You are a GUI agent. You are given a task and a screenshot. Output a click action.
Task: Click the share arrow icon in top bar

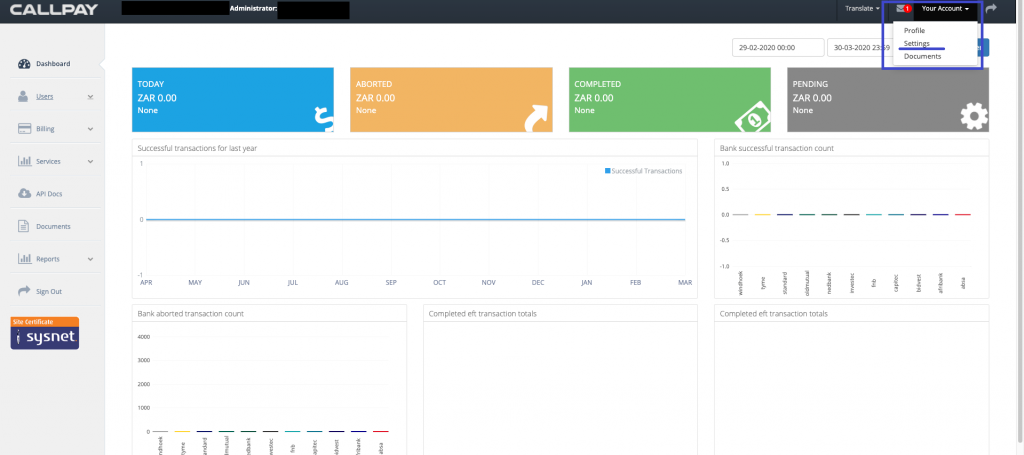tap(991, 8)
